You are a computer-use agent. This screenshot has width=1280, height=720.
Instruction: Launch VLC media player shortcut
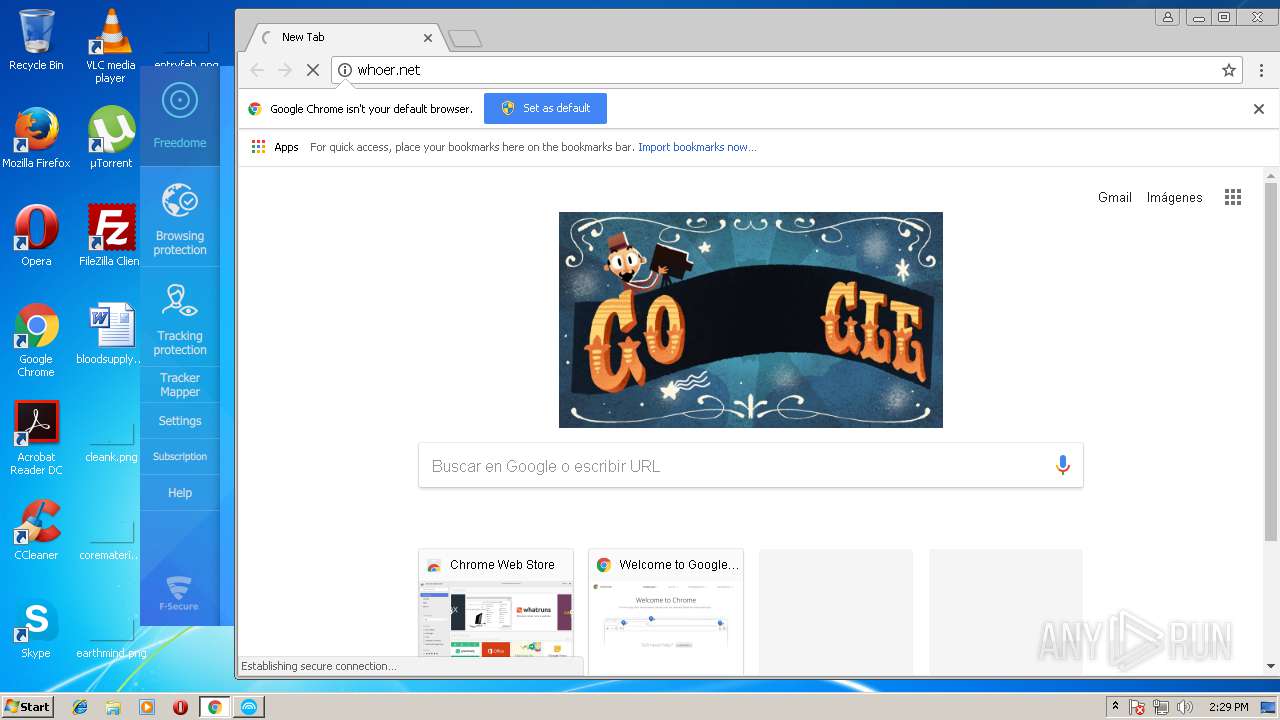[110, 45]
